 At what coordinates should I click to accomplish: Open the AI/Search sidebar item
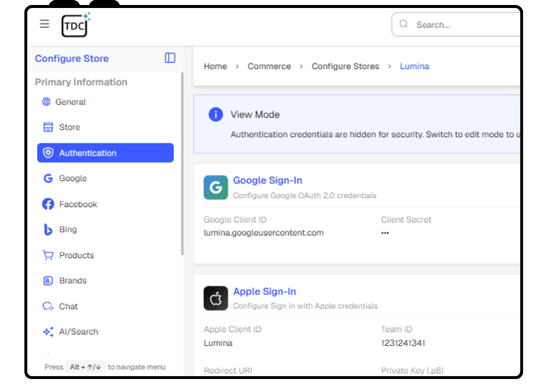pos(105,332)
